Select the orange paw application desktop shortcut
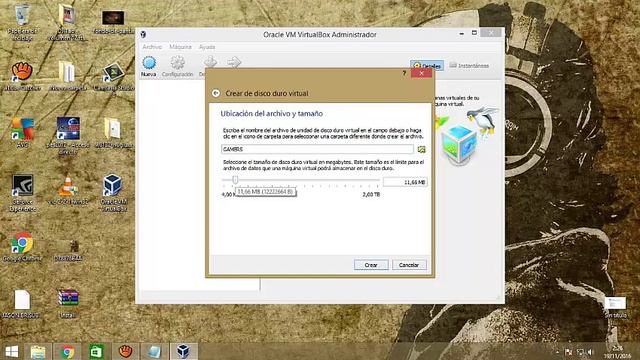The image size is (640, 360). pos(22,76)
